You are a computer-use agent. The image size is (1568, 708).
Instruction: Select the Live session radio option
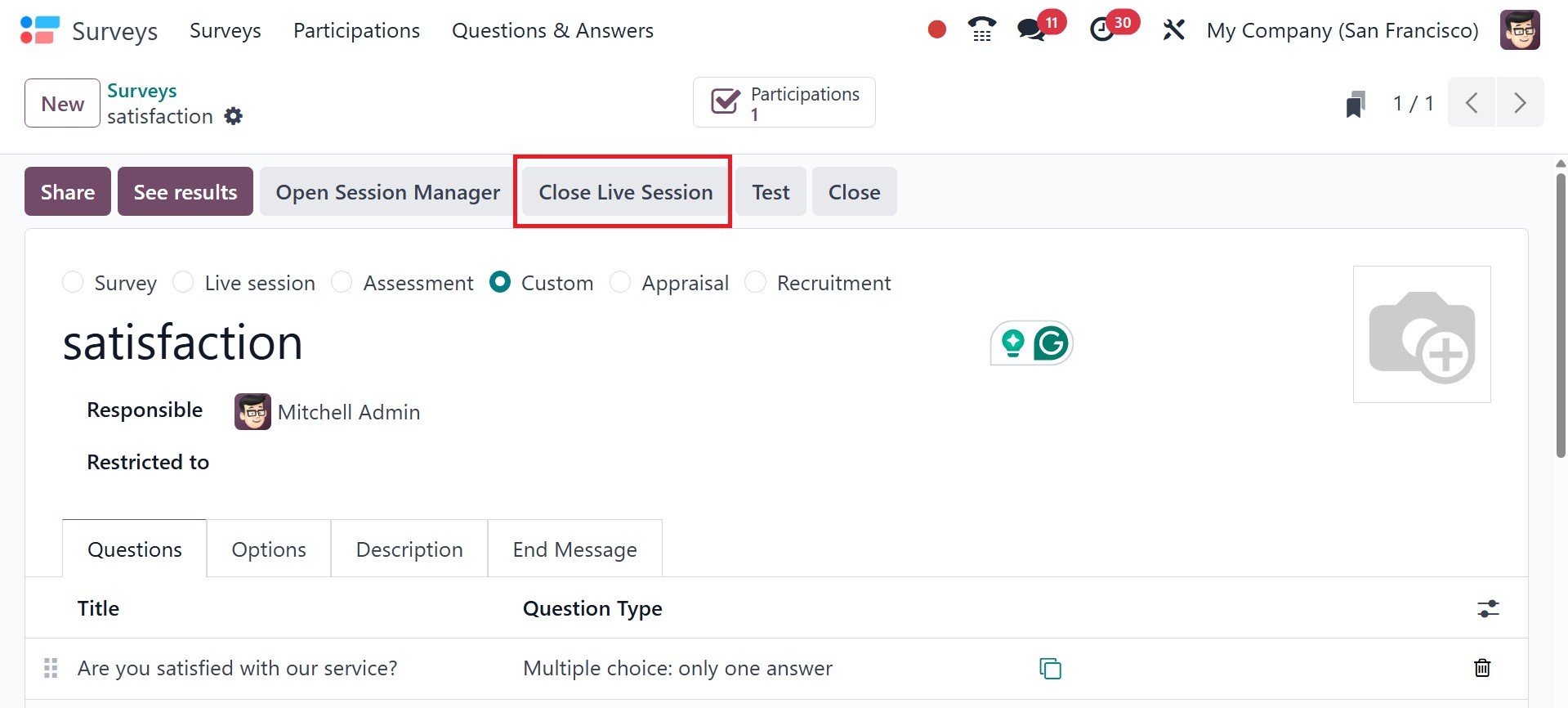click(184, 282)
